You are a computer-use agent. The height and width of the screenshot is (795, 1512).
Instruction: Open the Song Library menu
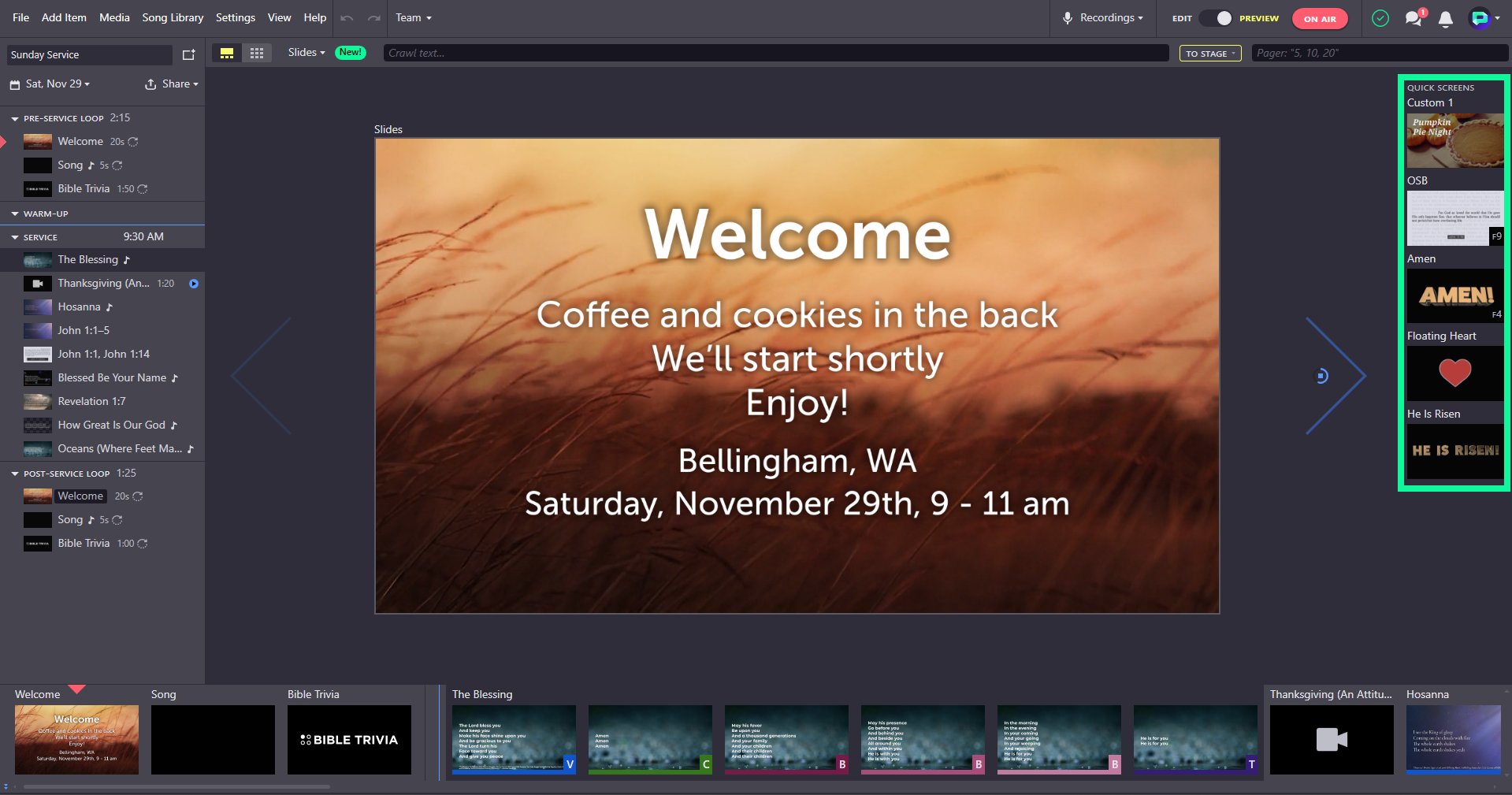[173, 18]
